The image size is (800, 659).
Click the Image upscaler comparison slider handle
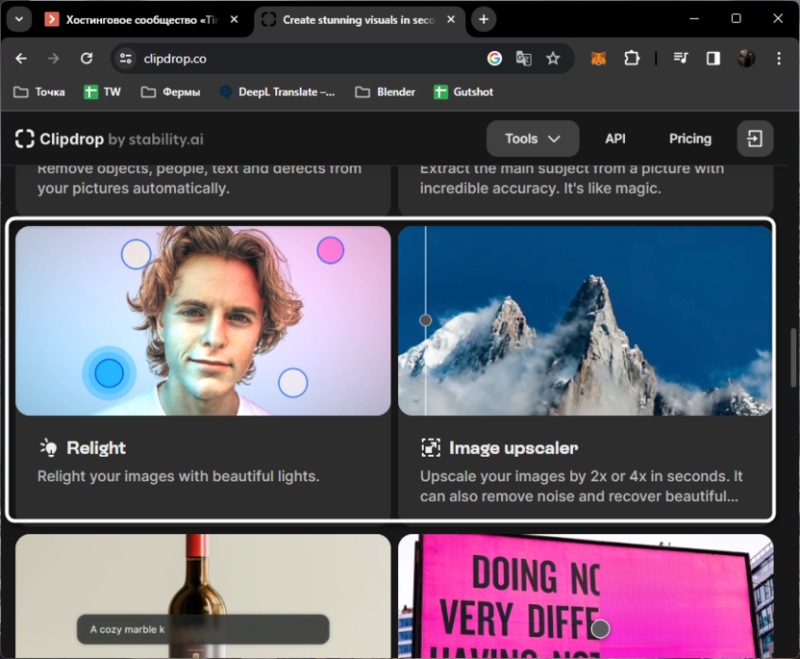(x=426, y=320)
